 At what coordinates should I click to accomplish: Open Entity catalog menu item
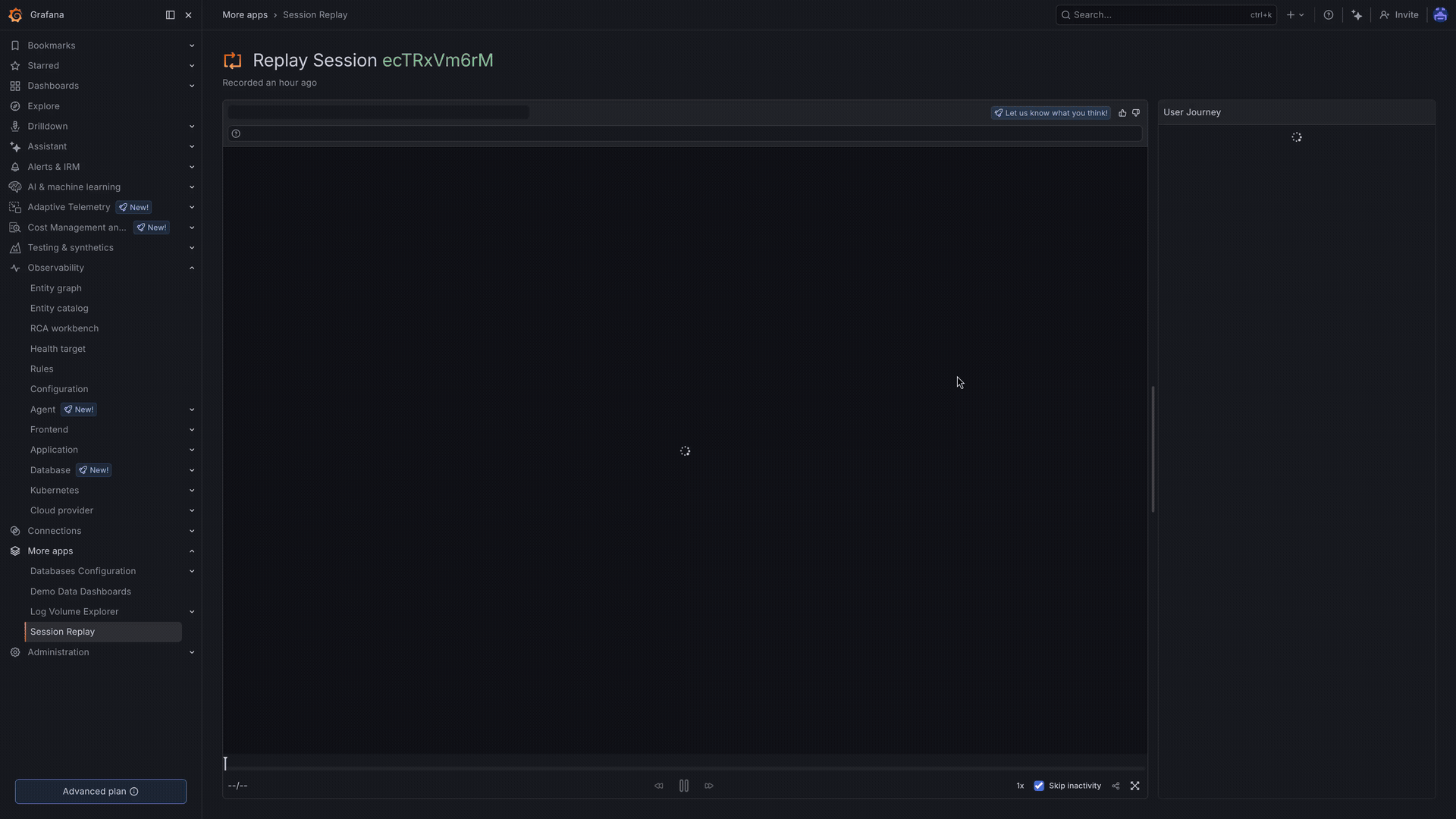[x=59, y=309]
